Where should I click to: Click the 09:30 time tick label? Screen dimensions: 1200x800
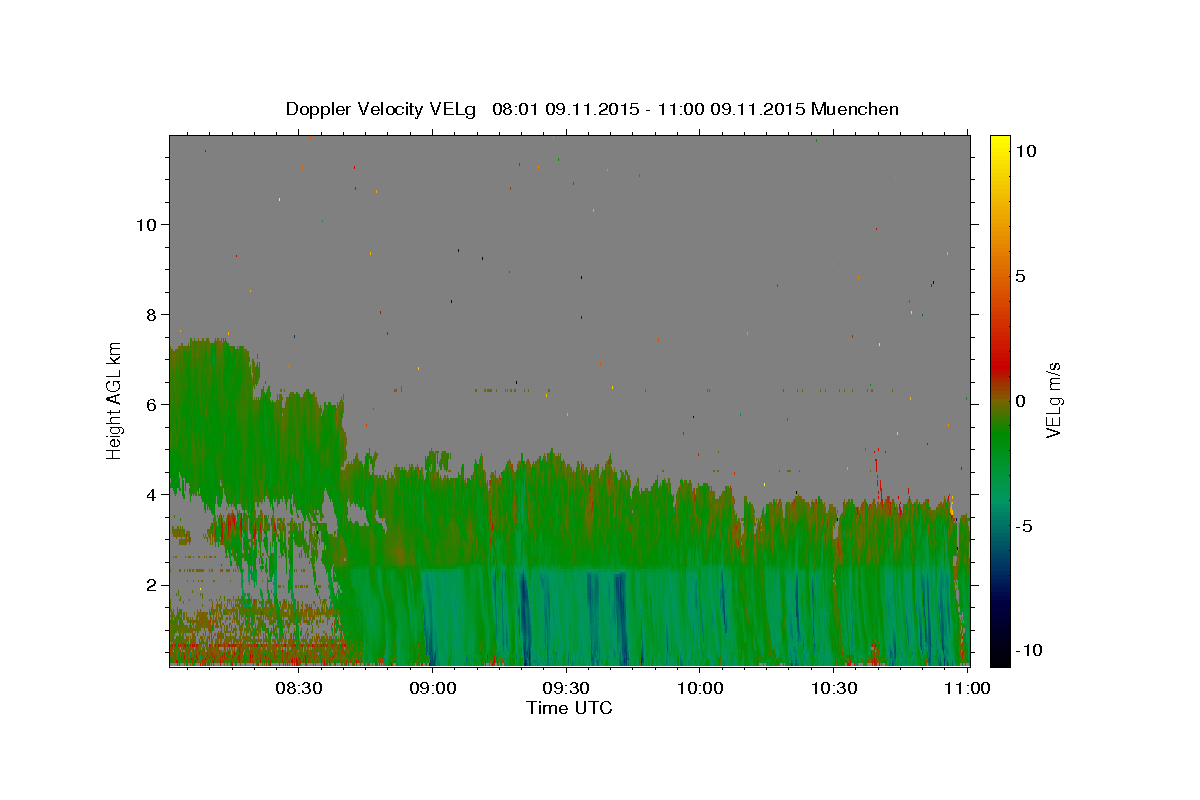[x=566, y=688]
